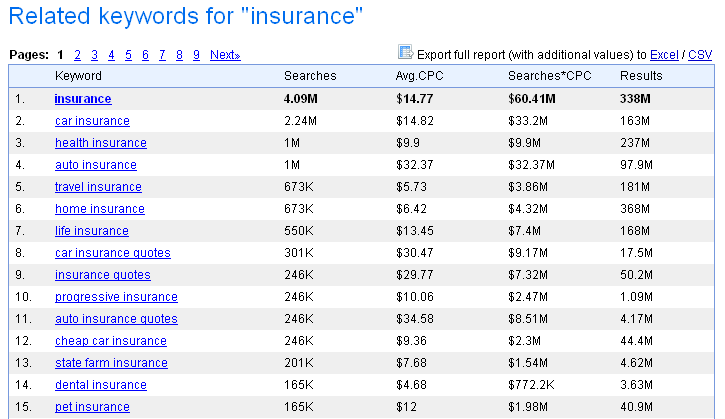This screenshot has width=725, height=419.
Task: Open 'life insurance' keyword details
Action: coord(92,231)
